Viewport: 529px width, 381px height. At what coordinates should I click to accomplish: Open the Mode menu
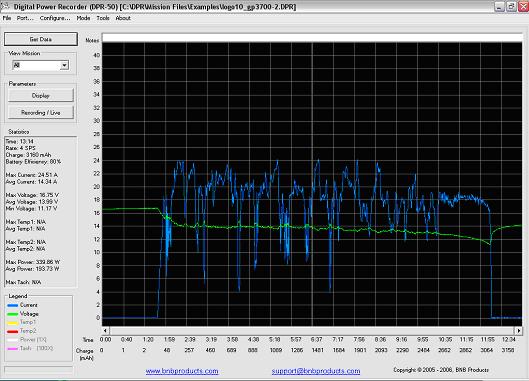point(83,18)
